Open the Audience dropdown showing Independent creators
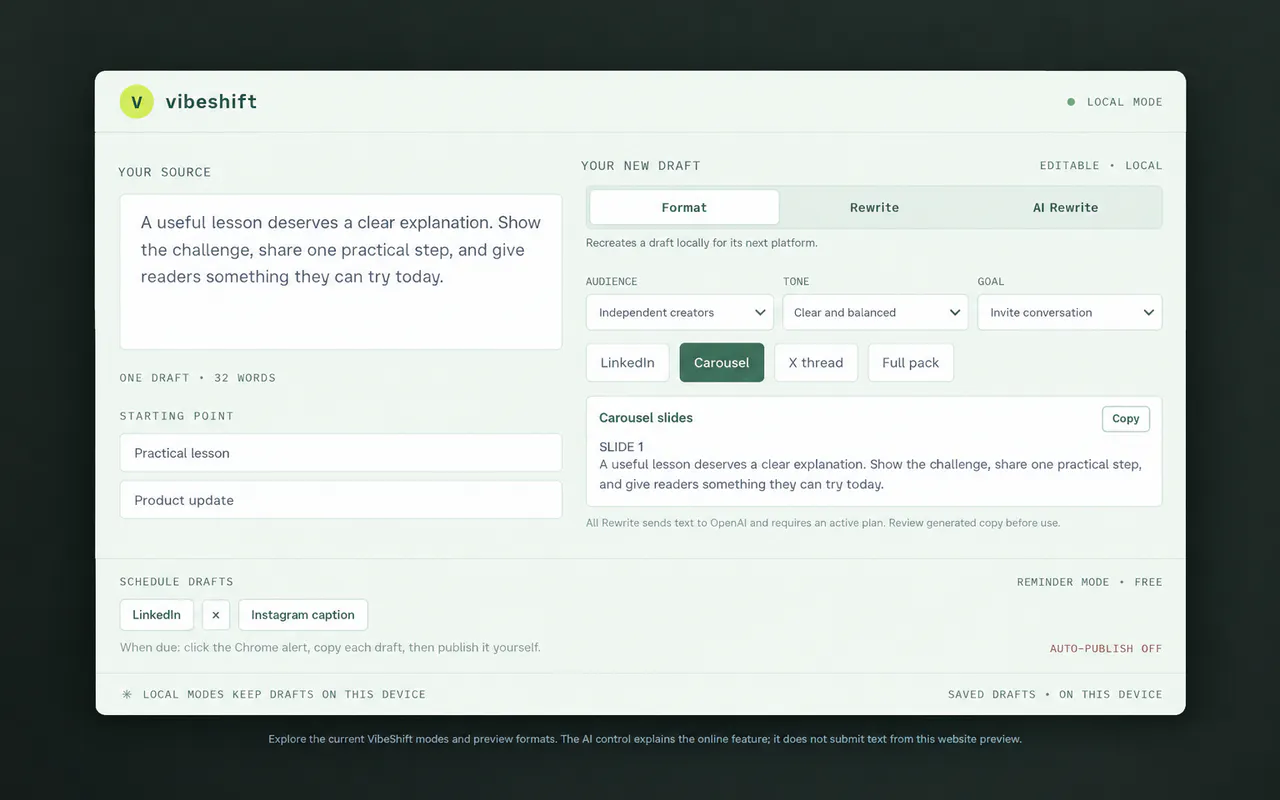Screen dimensions: 1280x800 (x=680, y=312)
